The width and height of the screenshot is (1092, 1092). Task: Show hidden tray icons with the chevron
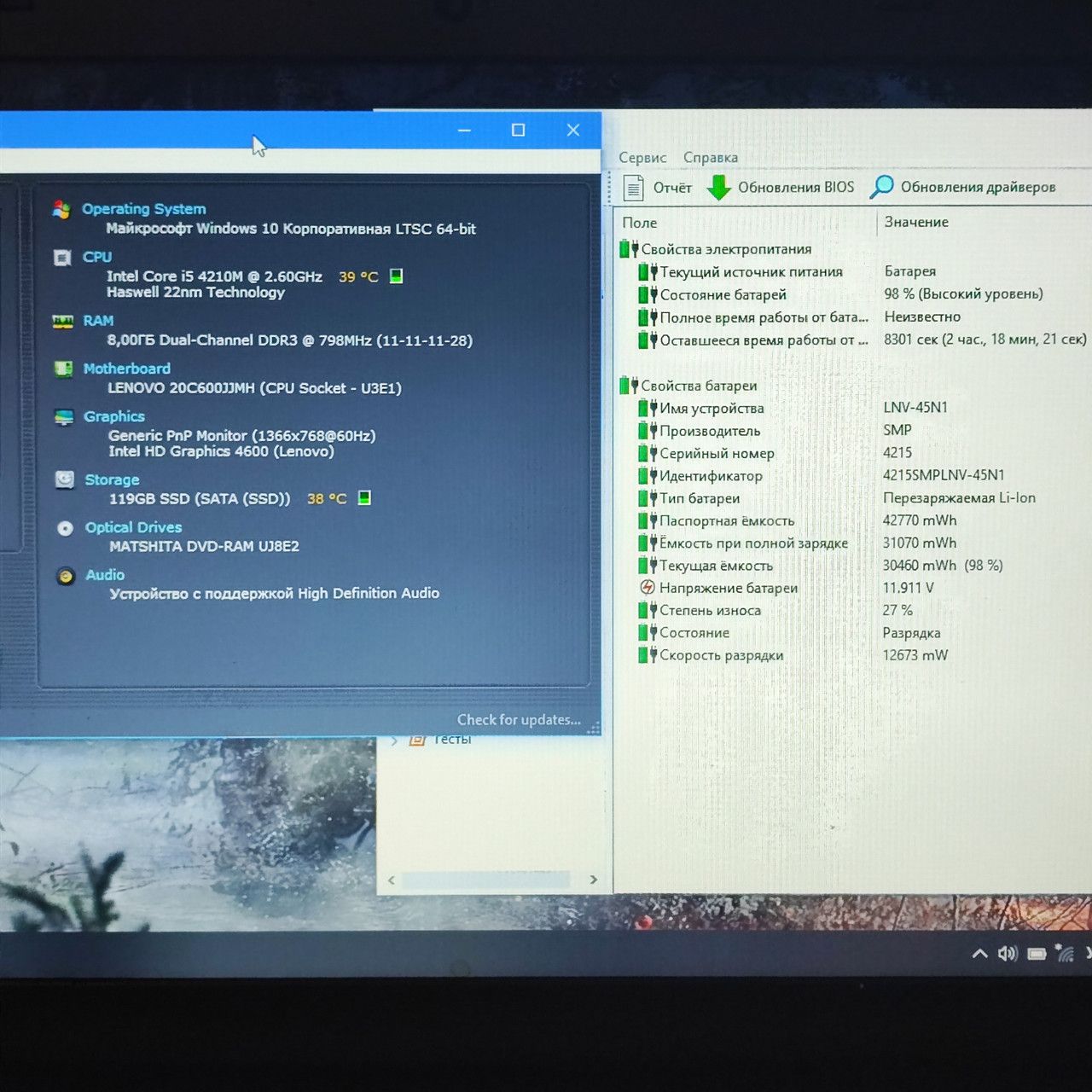tap(980, 954)
